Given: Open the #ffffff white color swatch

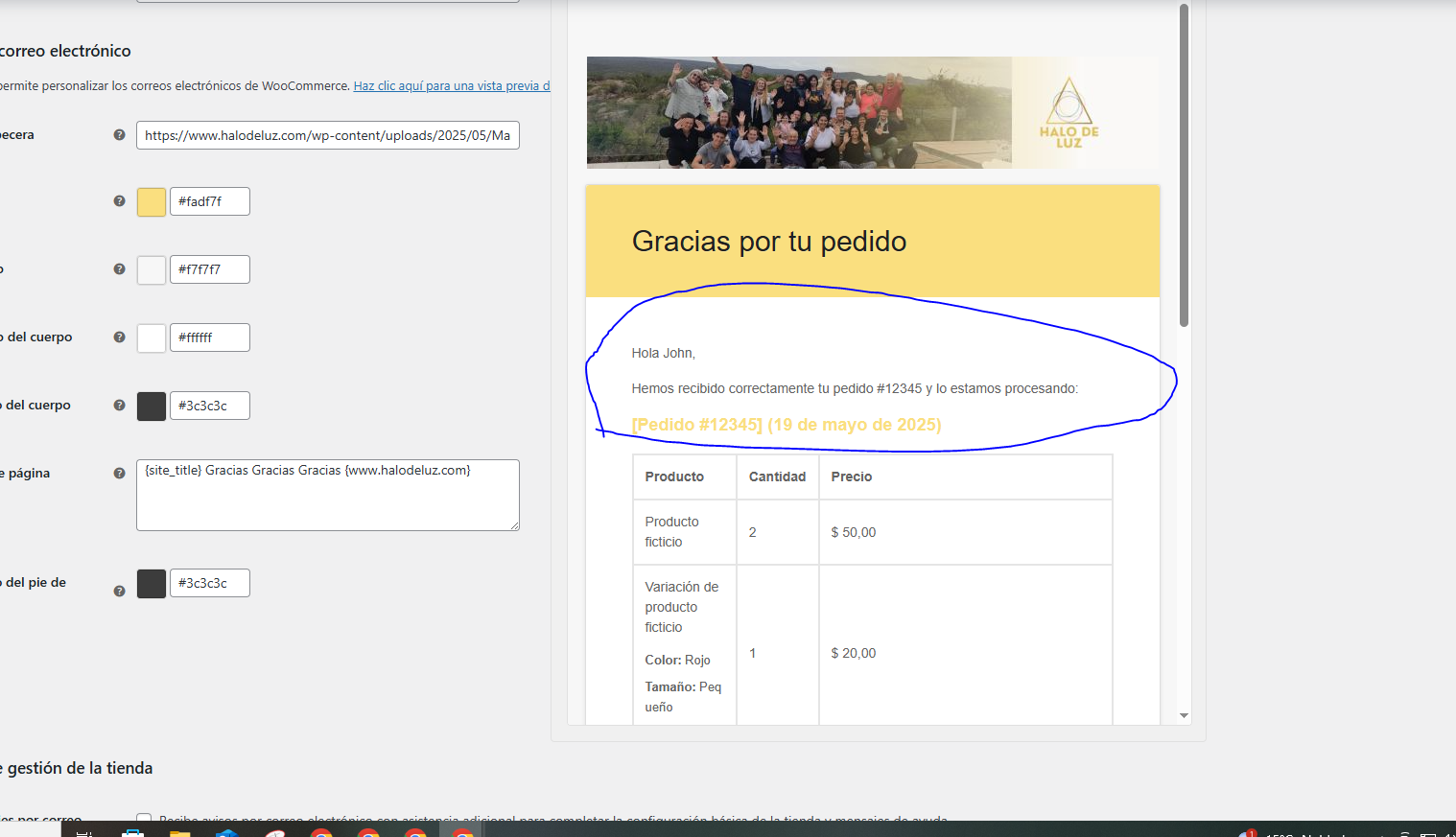Looking at the screenshot, I should point(152,337).
